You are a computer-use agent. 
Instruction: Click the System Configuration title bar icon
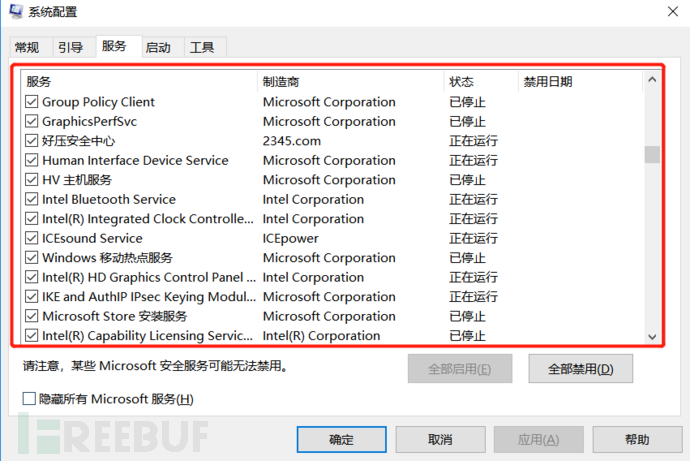[16, 11]
